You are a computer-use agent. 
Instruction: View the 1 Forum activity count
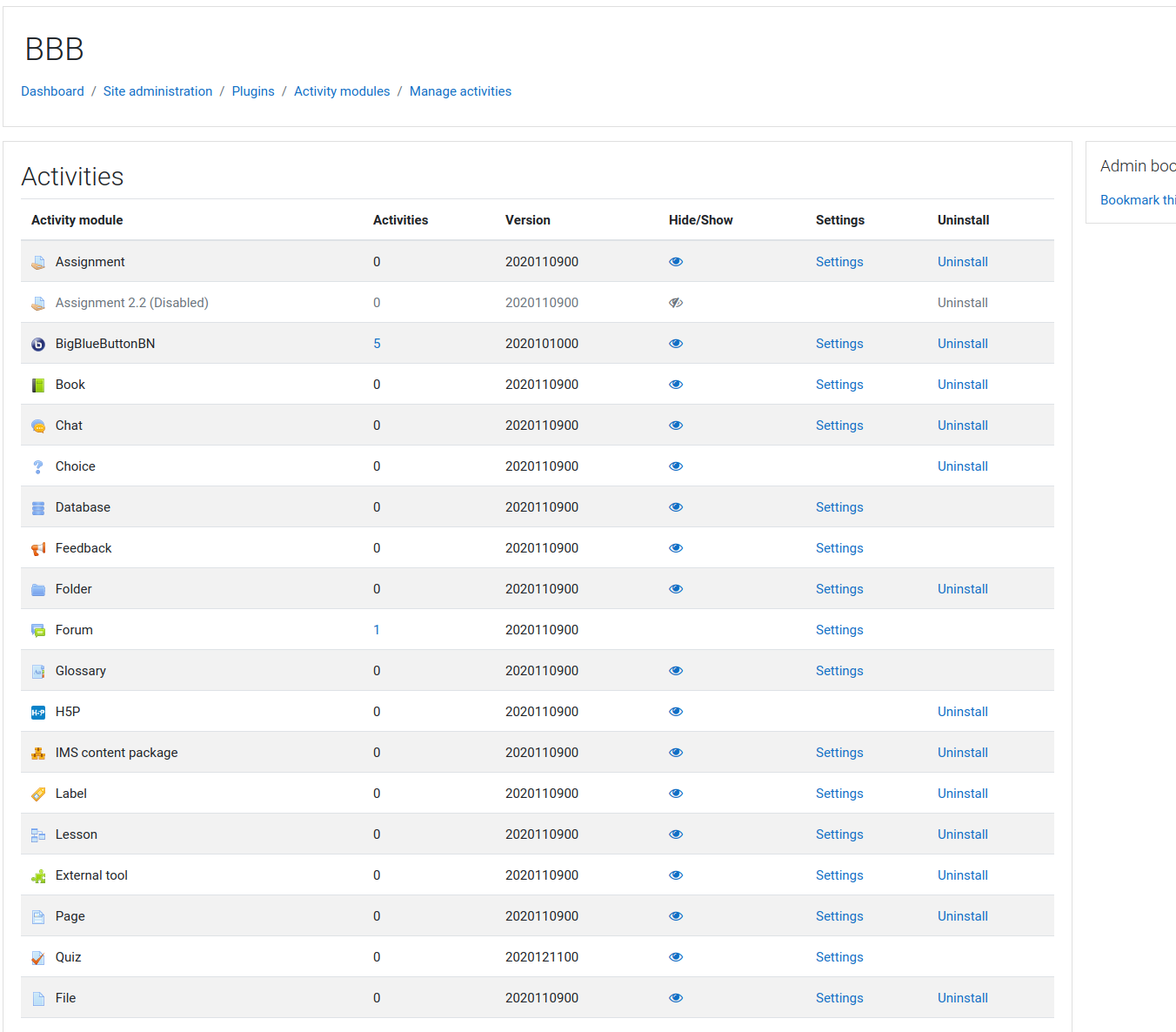tap(377, 630)
